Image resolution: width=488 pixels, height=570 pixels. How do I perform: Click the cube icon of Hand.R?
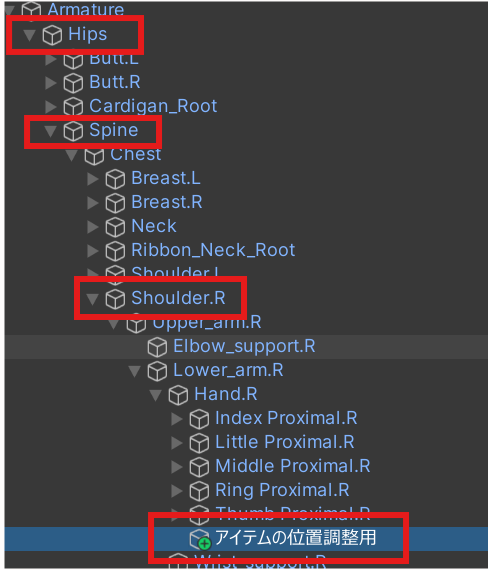[x=178, y=395]
